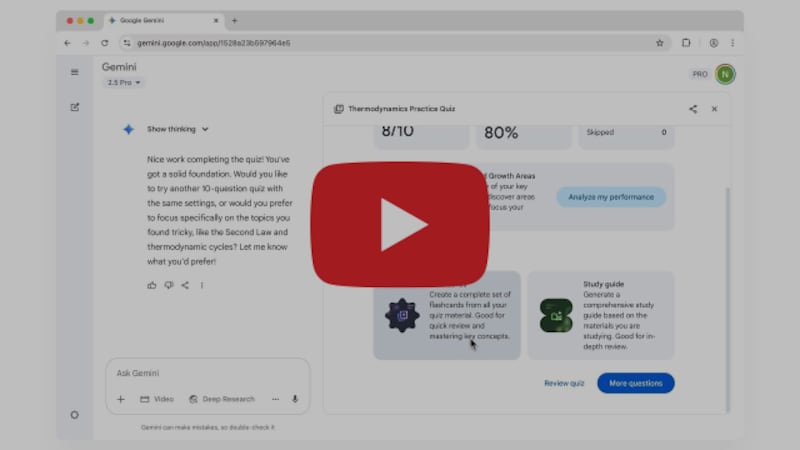The image size is (800, 450).
Task: Click the PRO badge
Action: click(x=700, y=74)
